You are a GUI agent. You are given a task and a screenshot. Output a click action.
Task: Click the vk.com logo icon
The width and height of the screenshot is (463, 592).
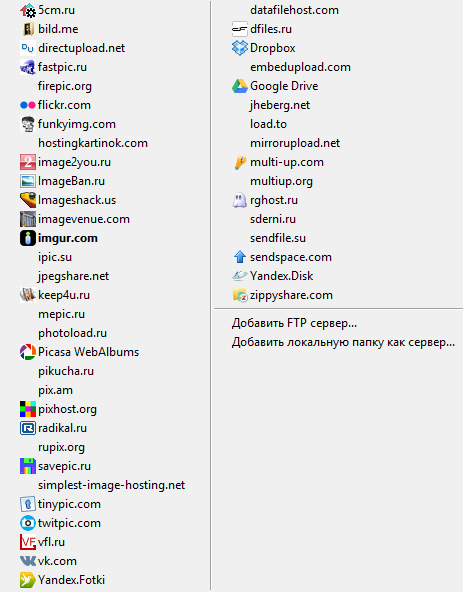point(28,561)
